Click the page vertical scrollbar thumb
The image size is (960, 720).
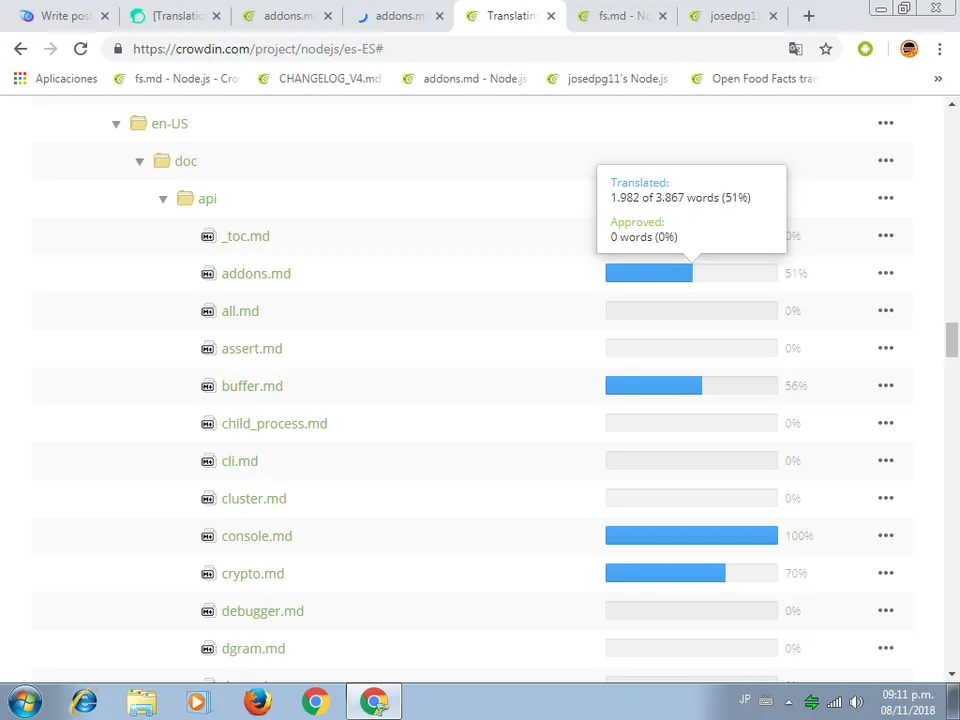(951, 340)
